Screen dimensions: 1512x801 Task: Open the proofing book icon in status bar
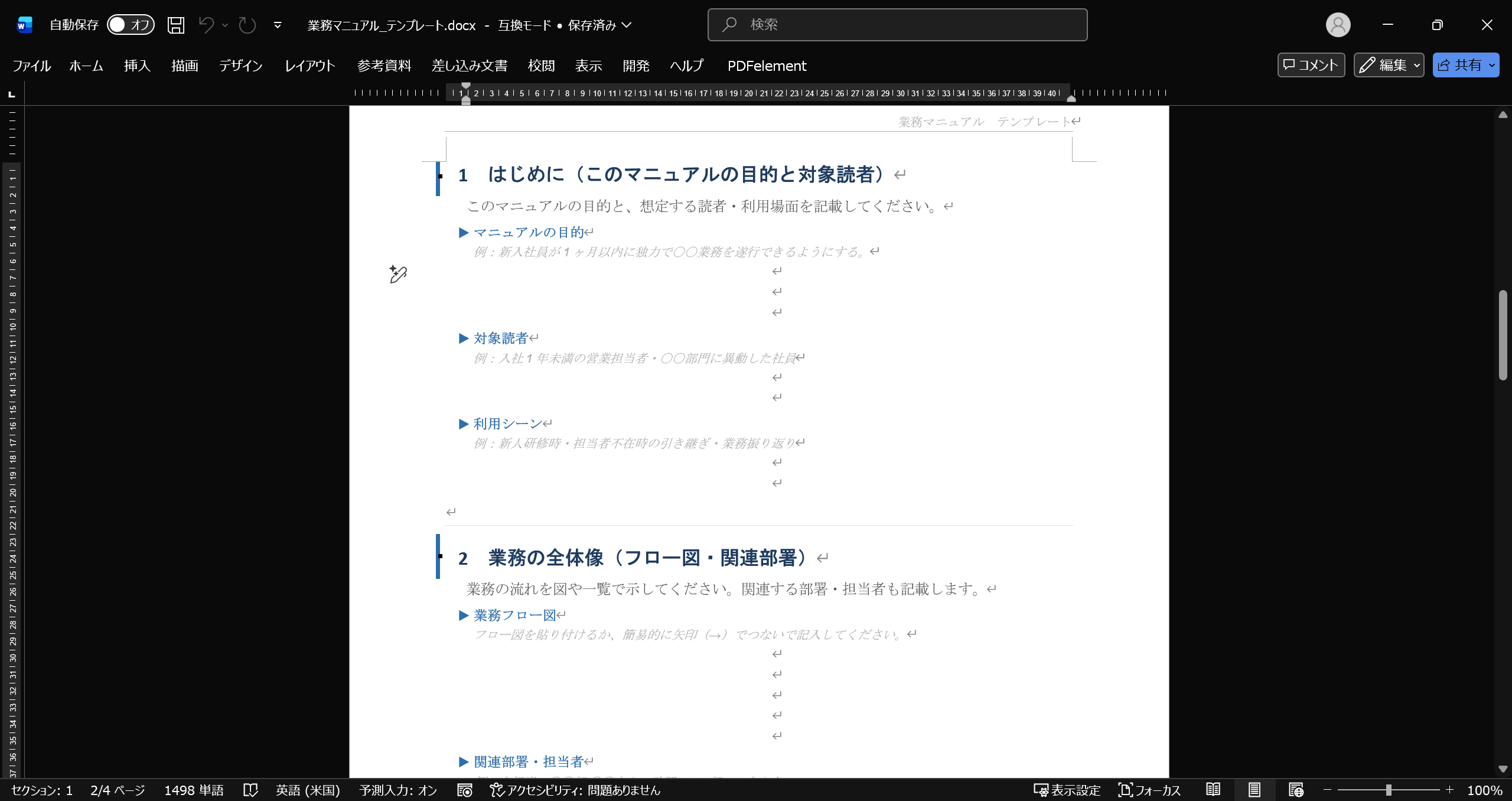click(250, 790)
